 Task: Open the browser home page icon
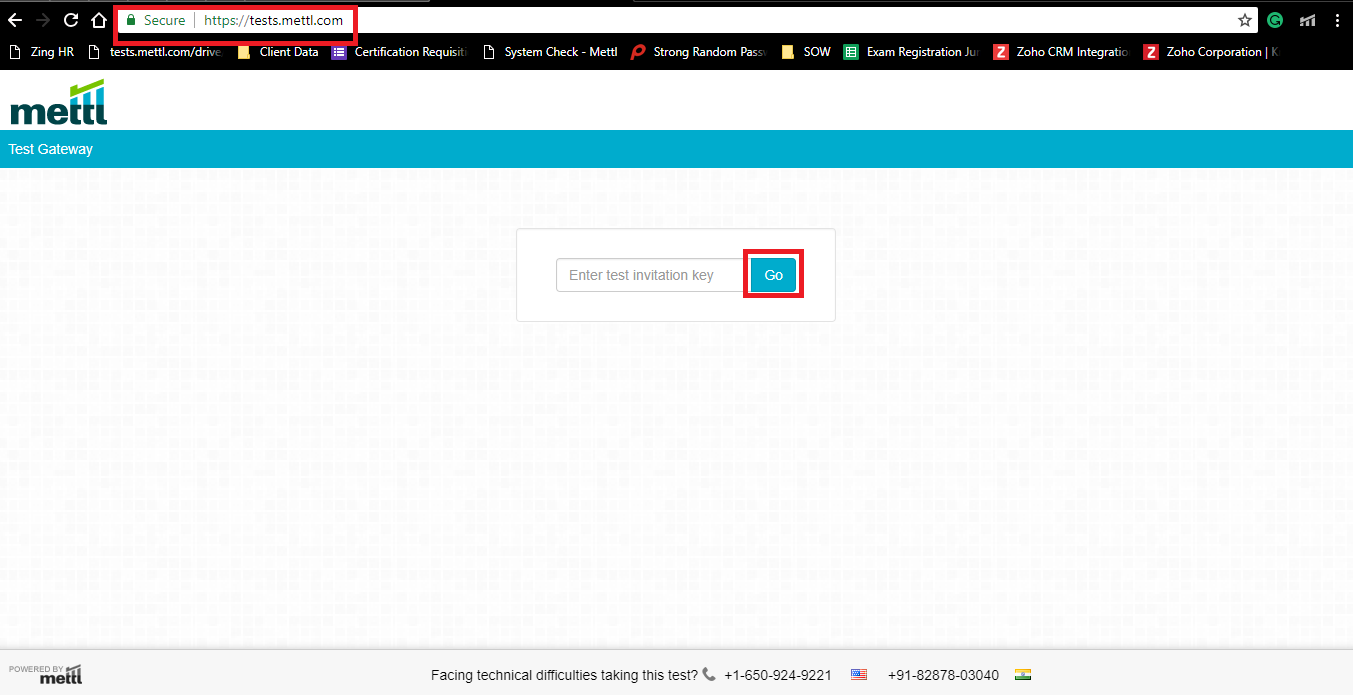(98, 20)
